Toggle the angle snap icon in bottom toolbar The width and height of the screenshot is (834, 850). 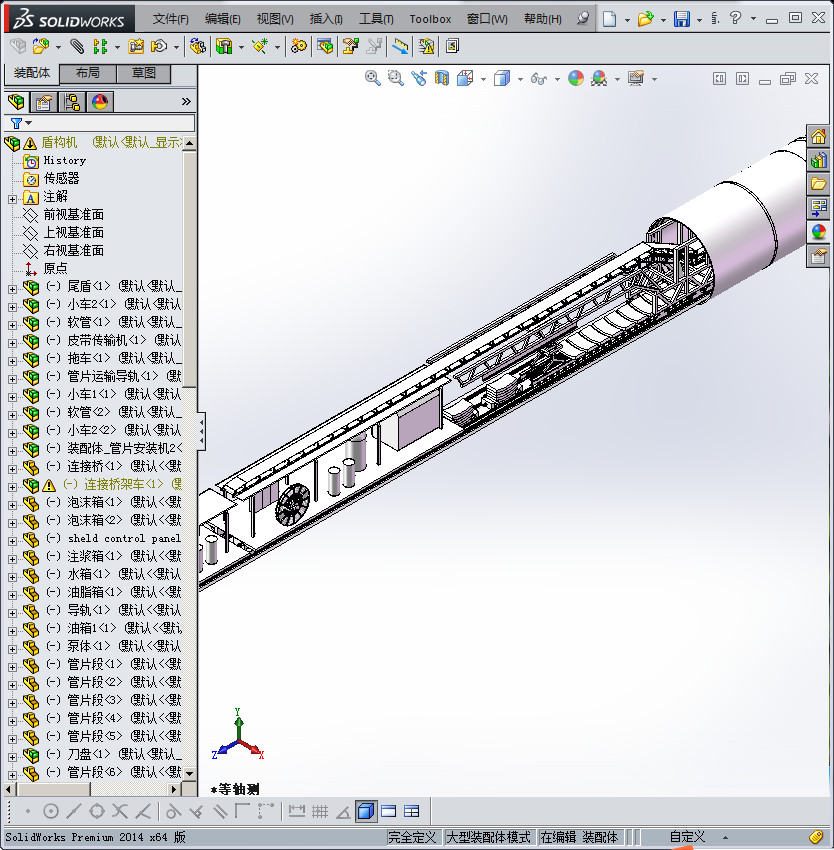[343, 812]
